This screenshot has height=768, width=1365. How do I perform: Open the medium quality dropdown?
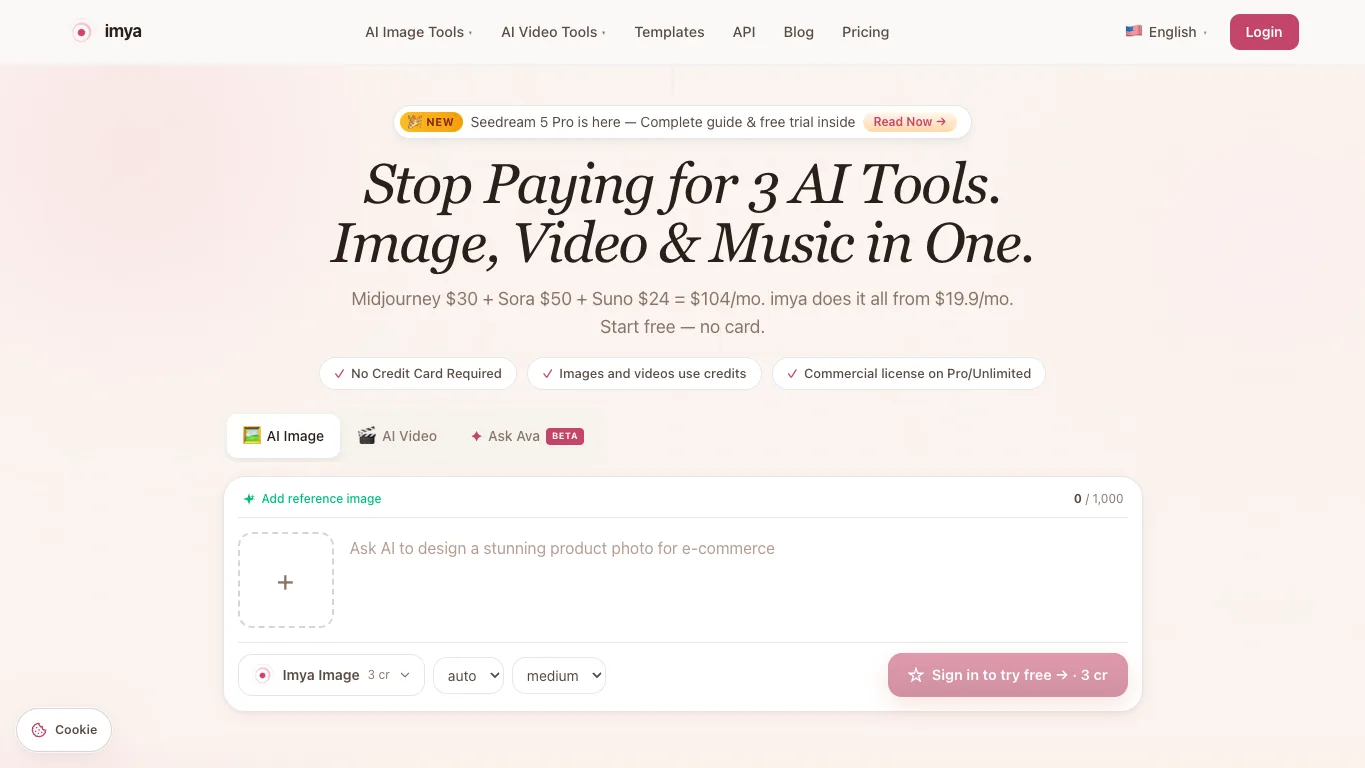coord(559,676)
